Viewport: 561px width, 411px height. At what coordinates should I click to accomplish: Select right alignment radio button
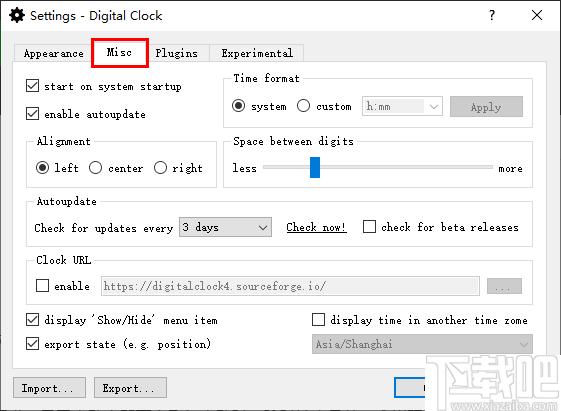click(x=160, y=167)
